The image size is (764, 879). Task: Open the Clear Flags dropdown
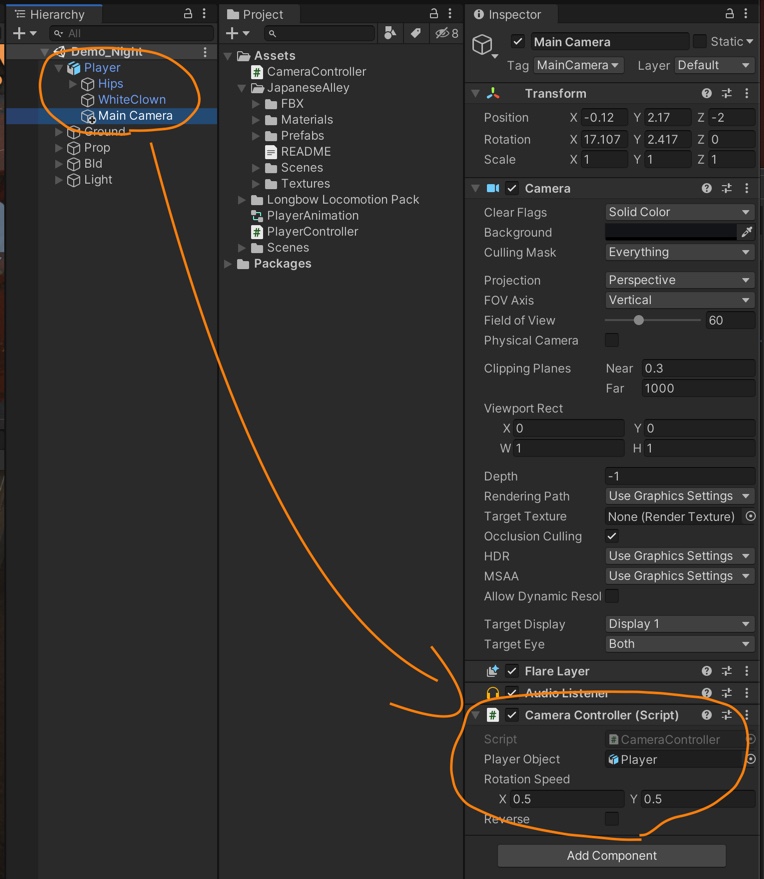click(679, 212)
